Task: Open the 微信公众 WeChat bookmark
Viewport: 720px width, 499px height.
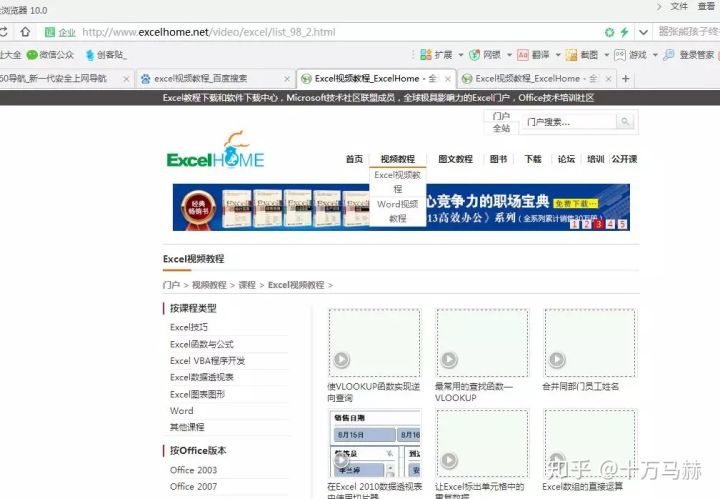Action: [50, 55]
